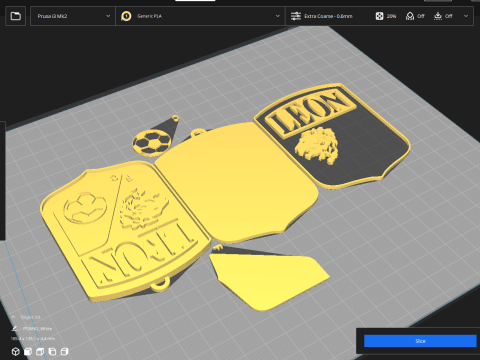Select the mirrored LEON crest model
This screenshot has height=360, width=480.
pyautogui.click(x=125, y=230)
